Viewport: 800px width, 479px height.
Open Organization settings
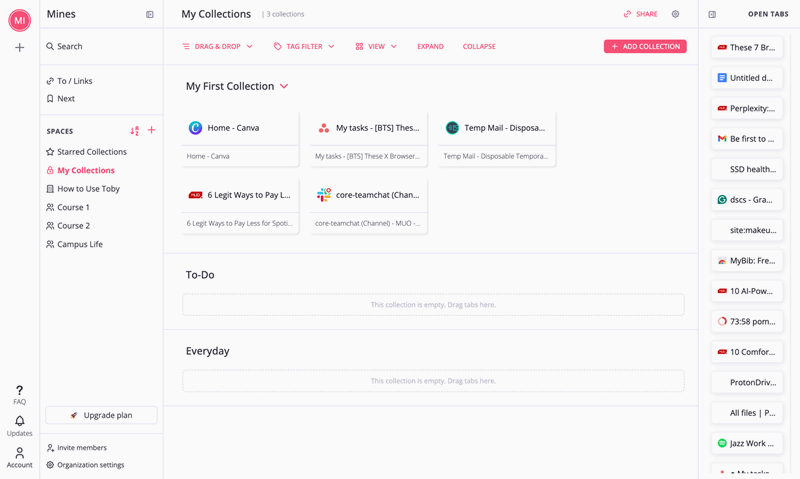tap(86, 465)
